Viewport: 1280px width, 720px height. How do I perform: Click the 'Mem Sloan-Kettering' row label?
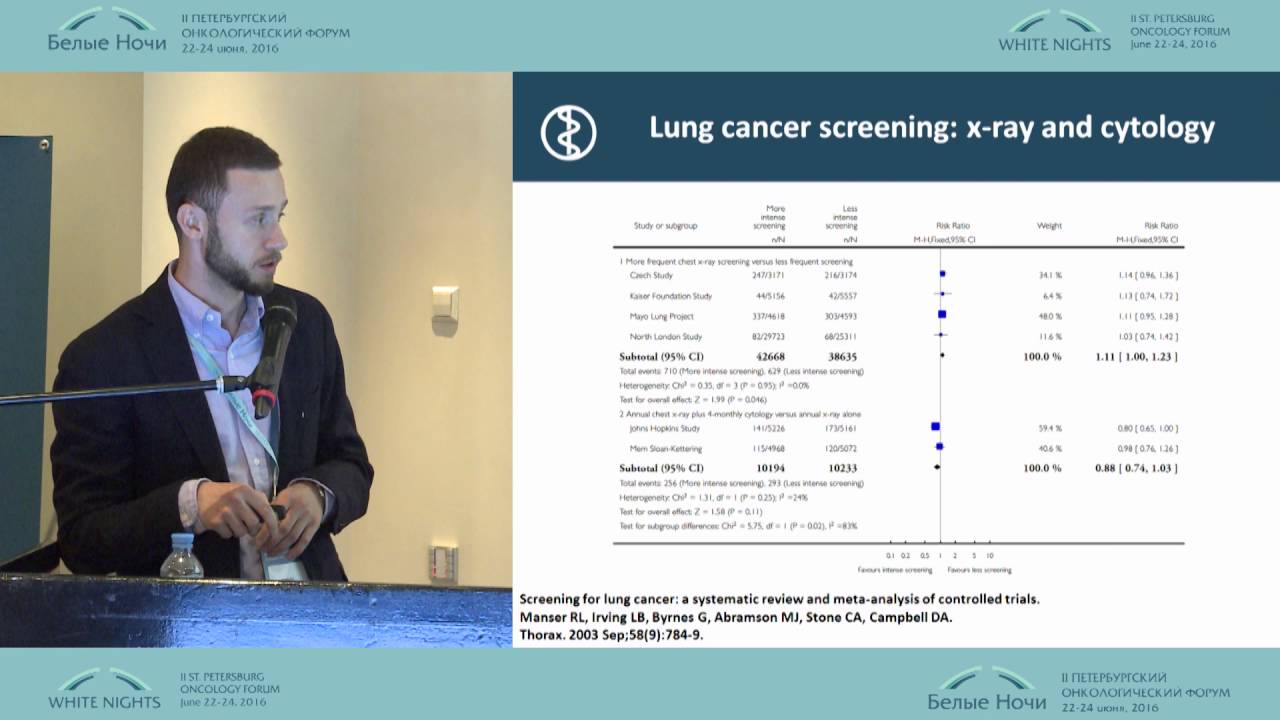click(x=665, y=449)
